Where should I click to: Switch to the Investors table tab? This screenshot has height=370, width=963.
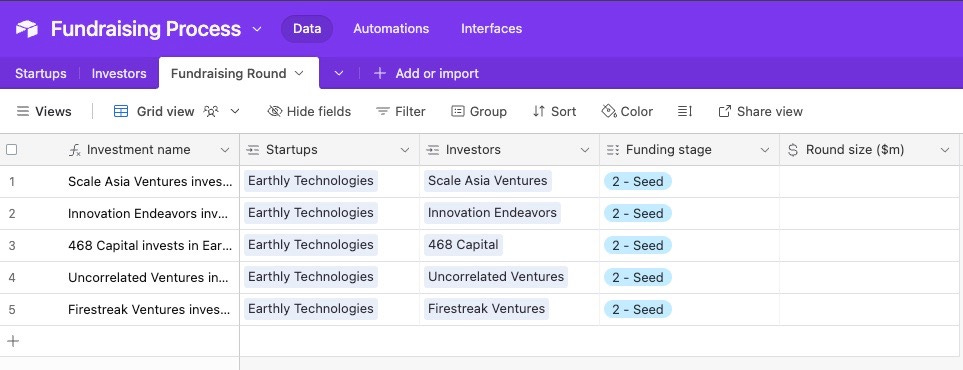point(119,74)
